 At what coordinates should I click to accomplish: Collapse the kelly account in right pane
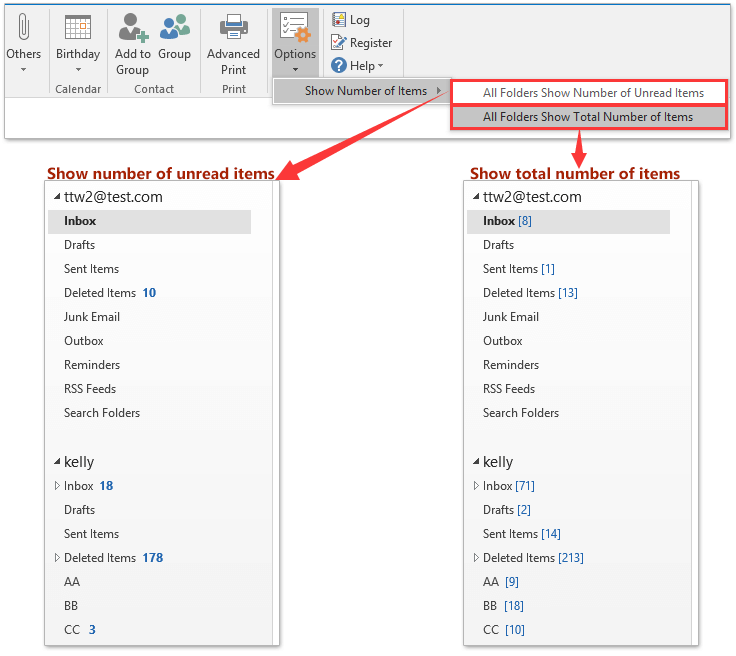(475, 462)
